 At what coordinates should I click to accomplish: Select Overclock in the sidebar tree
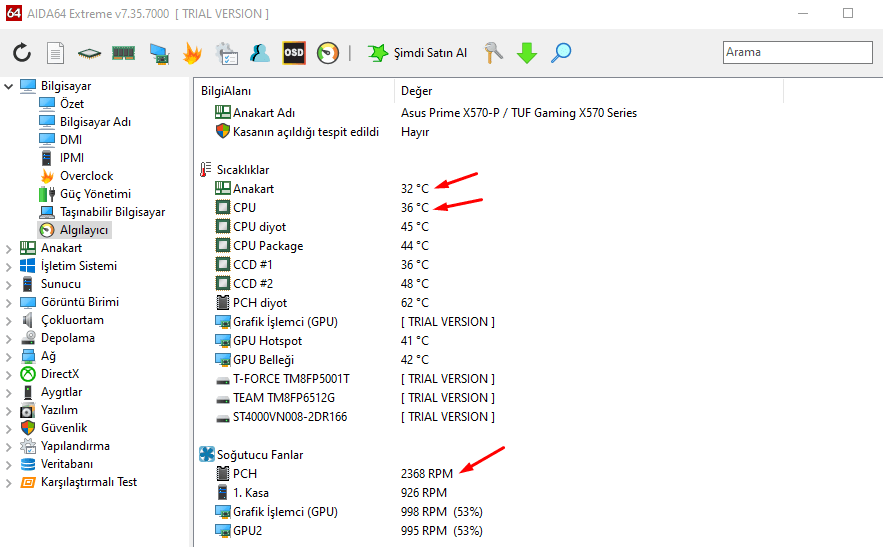point(86,176)
